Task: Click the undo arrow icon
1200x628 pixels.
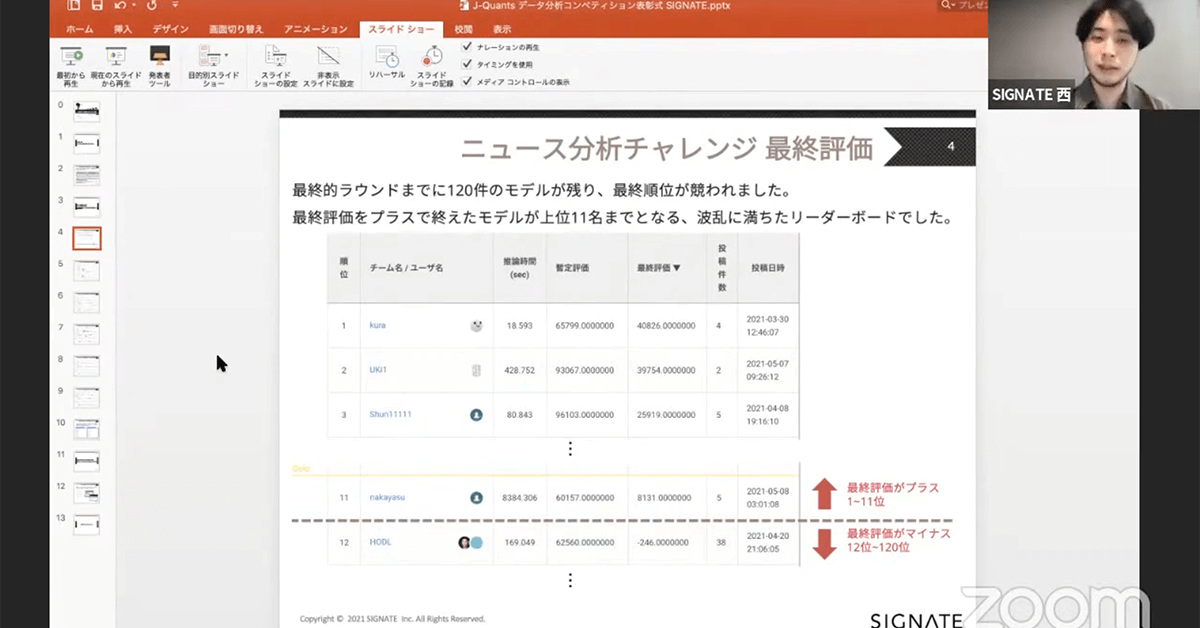Action: click(x=121, y=6)
